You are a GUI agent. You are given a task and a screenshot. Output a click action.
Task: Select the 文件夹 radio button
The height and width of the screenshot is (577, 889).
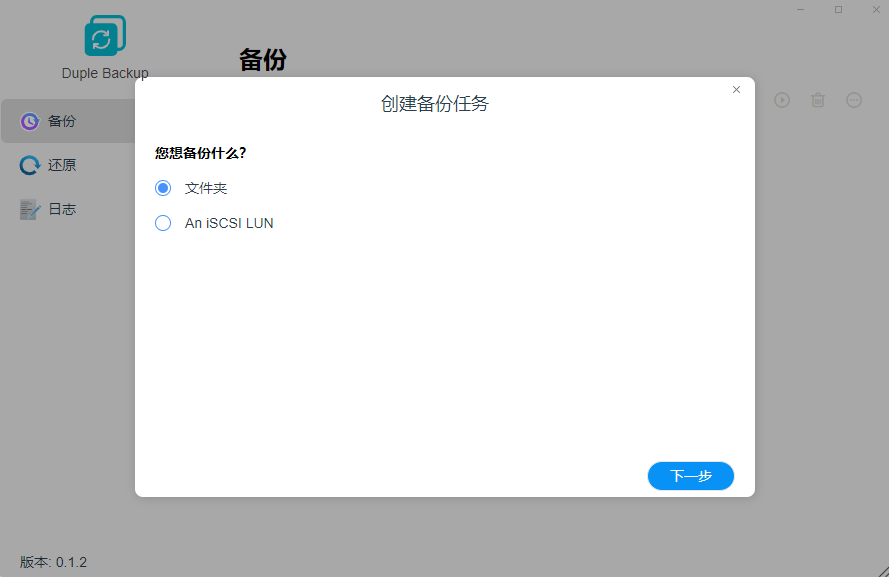(x=163, y=188)
